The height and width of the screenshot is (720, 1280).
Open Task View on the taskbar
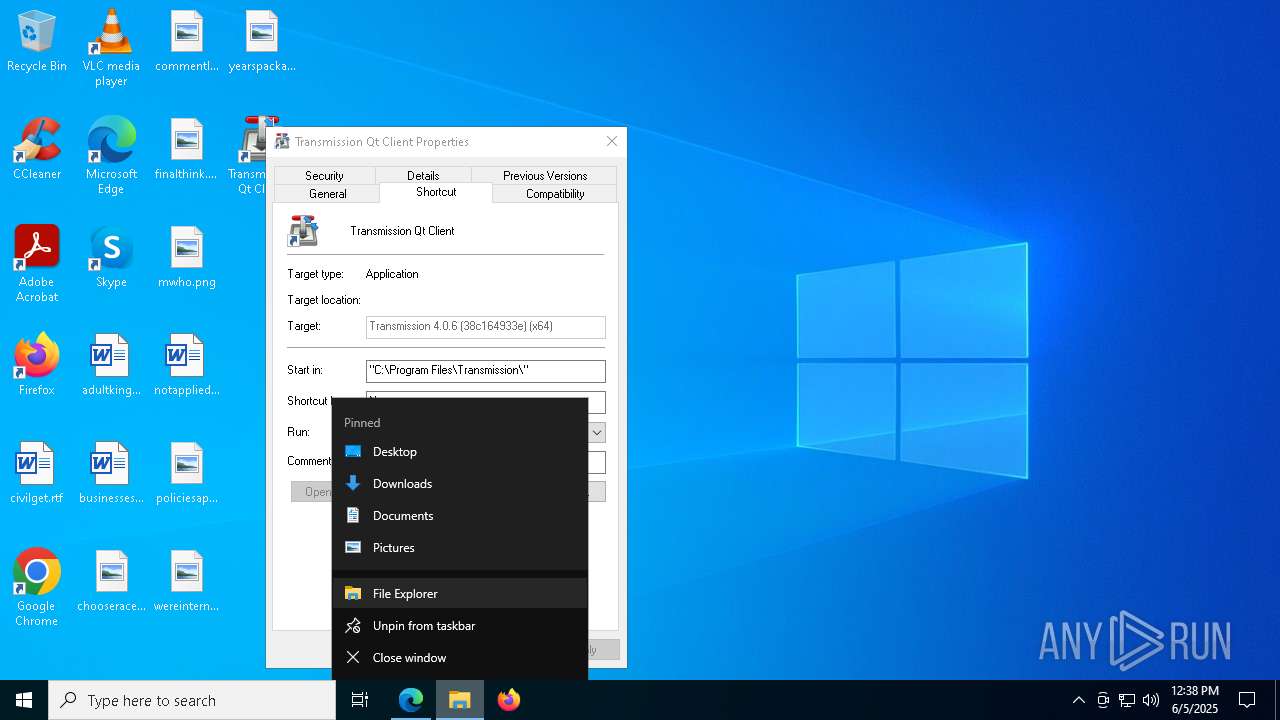click(x=360, y=700)
